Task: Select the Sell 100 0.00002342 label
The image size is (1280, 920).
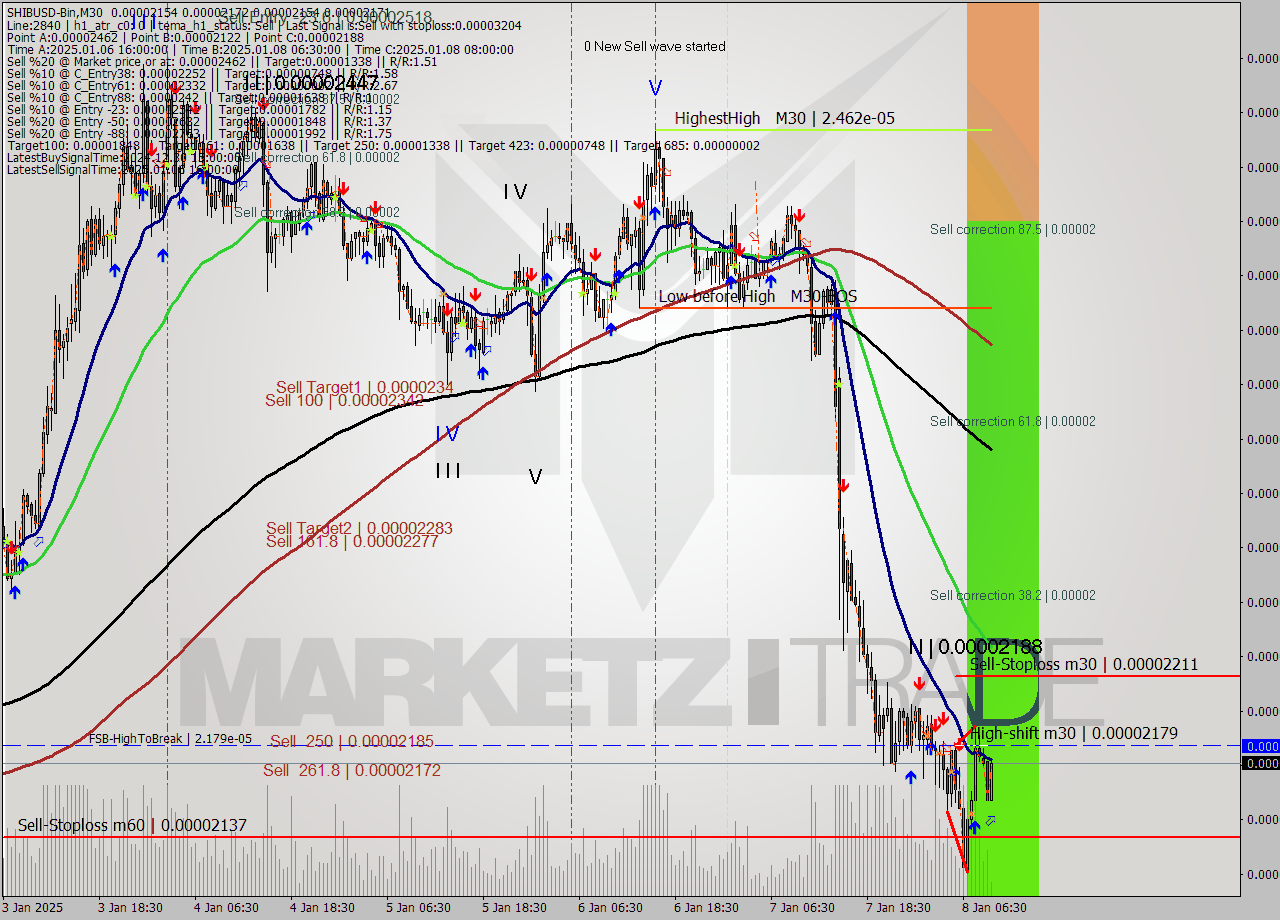Action: point(344,400)
